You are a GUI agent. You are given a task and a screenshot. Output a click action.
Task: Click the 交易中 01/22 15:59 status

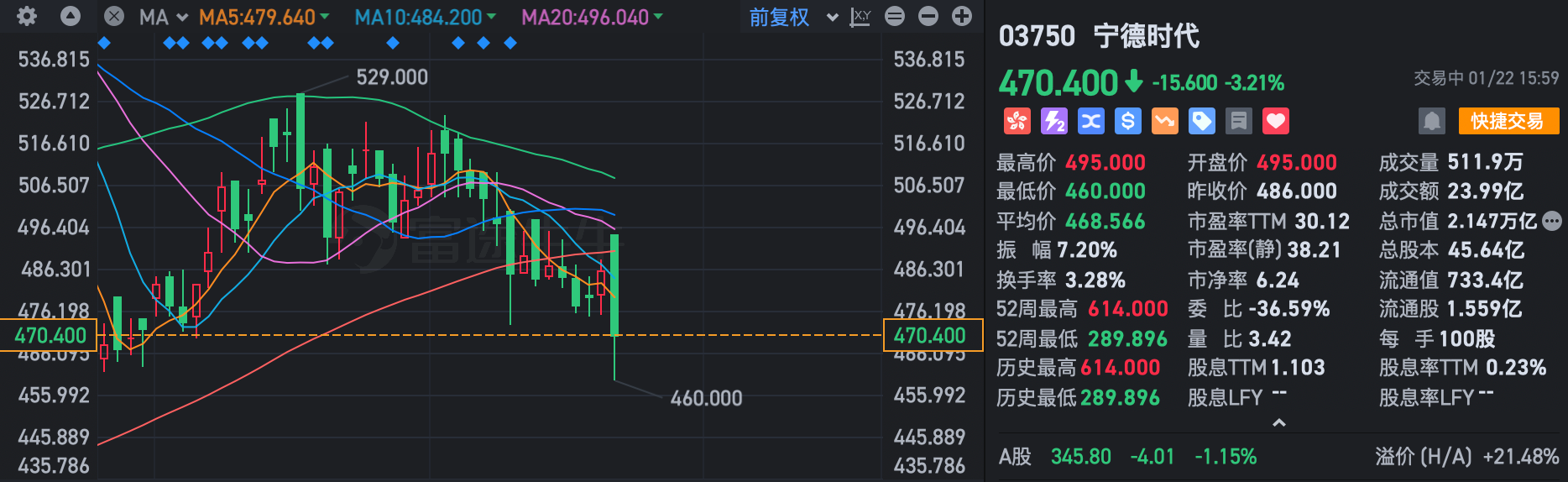(1486, 78)
